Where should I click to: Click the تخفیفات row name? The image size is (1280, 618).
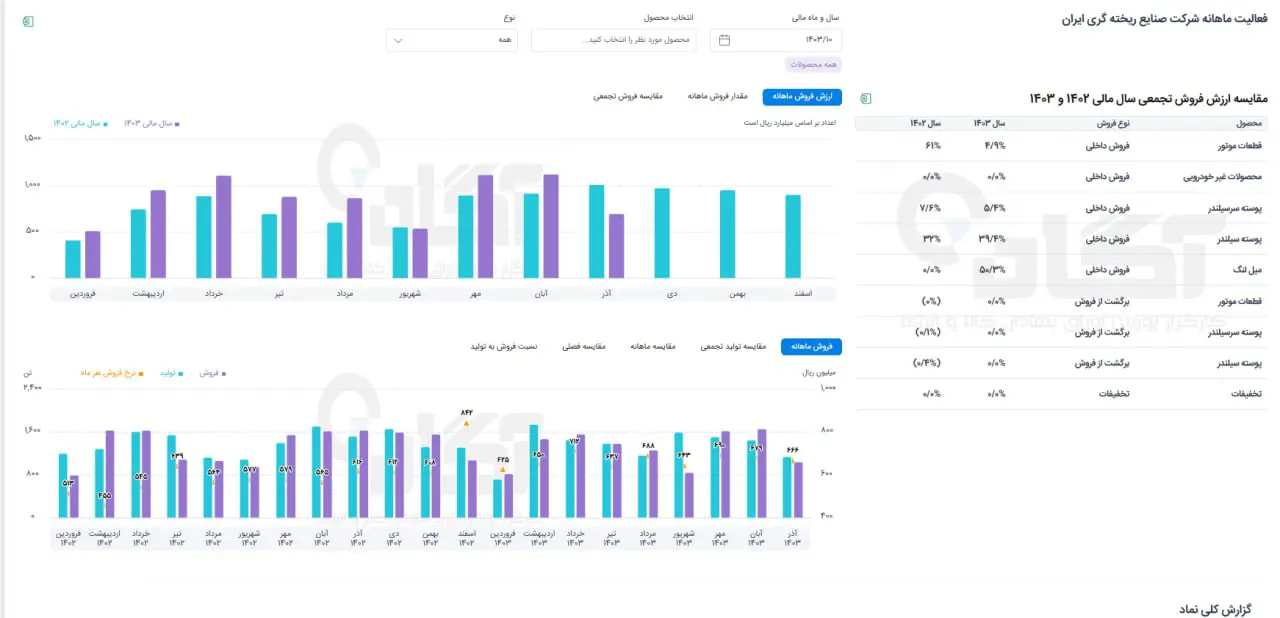pyautogui.click(x=1246, y=394)
